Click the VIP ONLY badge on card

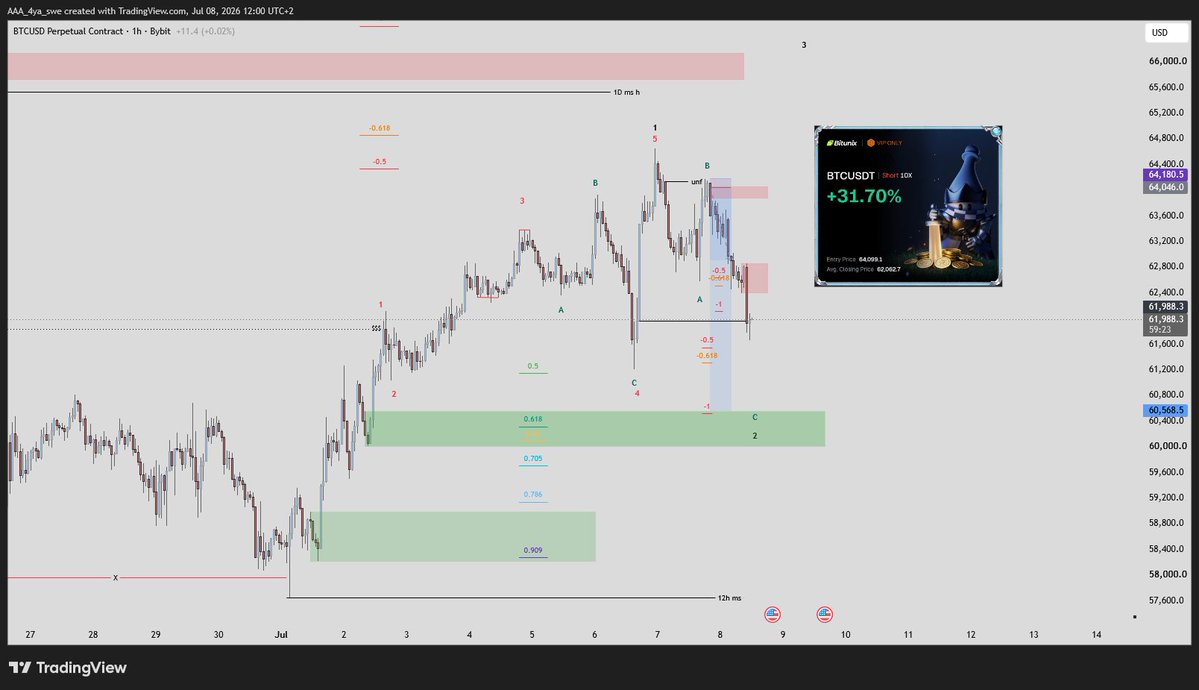pos(885,143)
